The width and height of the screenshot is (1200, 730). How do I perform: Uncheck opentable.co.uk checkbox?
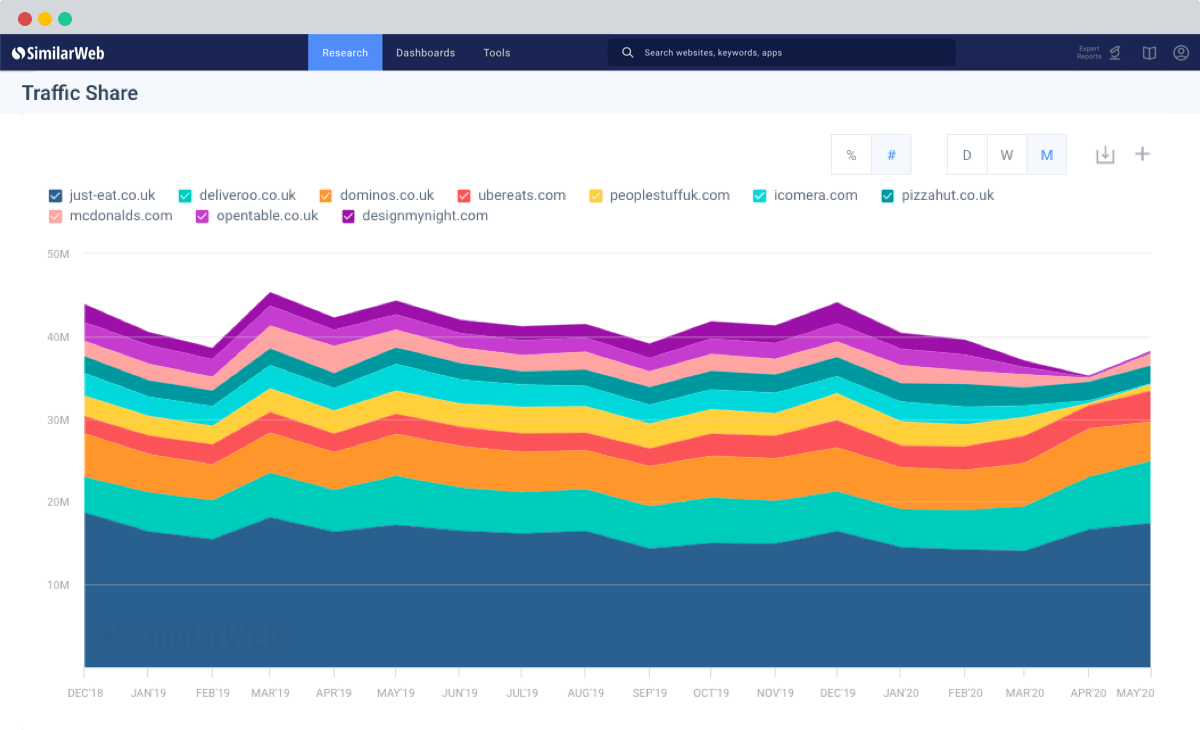(x=202, y=216)
